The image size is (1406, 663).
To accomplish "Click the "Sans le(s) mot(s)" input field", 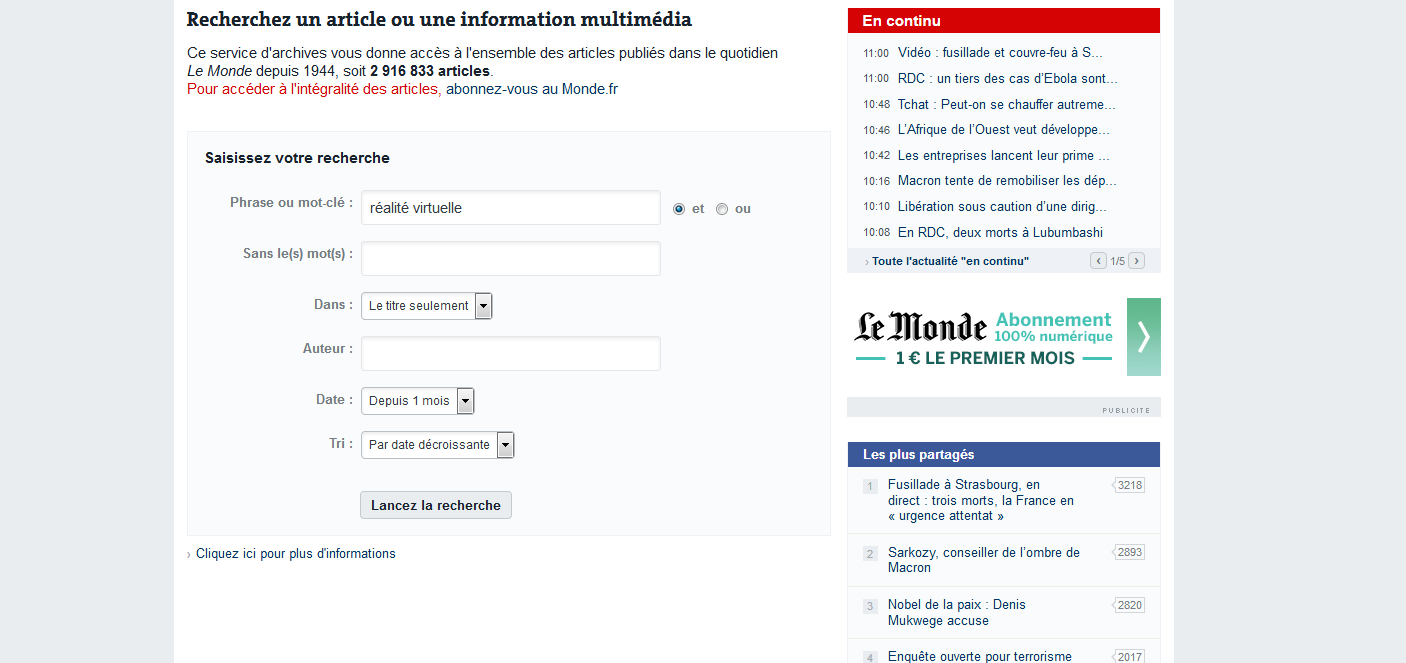I will 510,258.
